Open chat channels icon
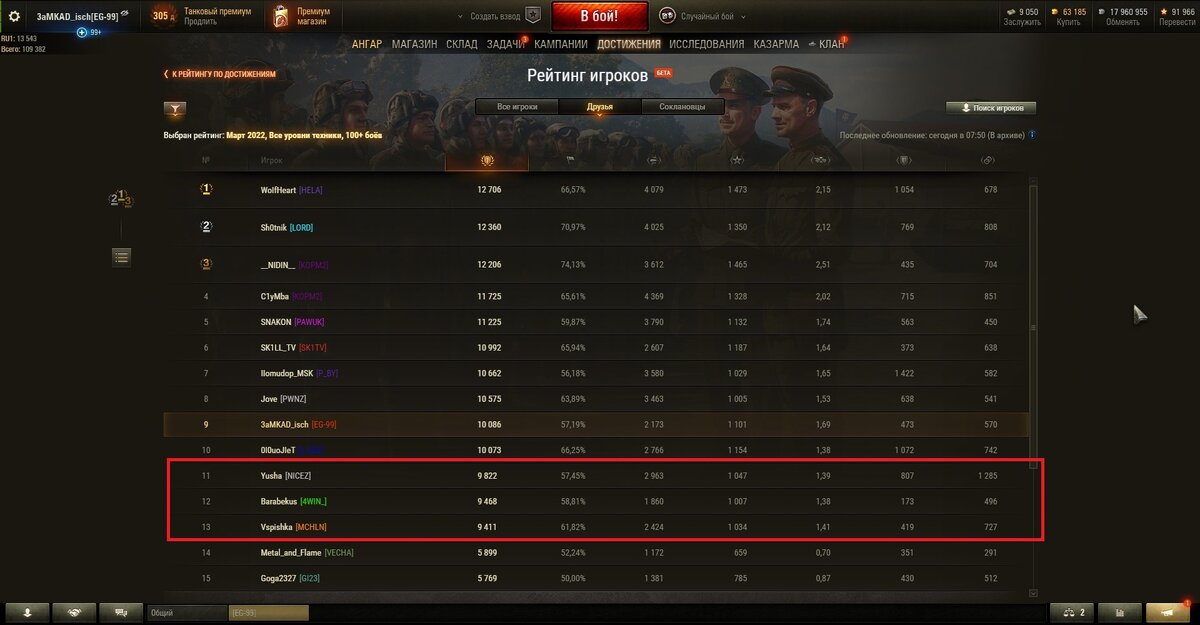Image resolution: width=1200 pixels, height=625 pixels. click(x=121, y=612)
